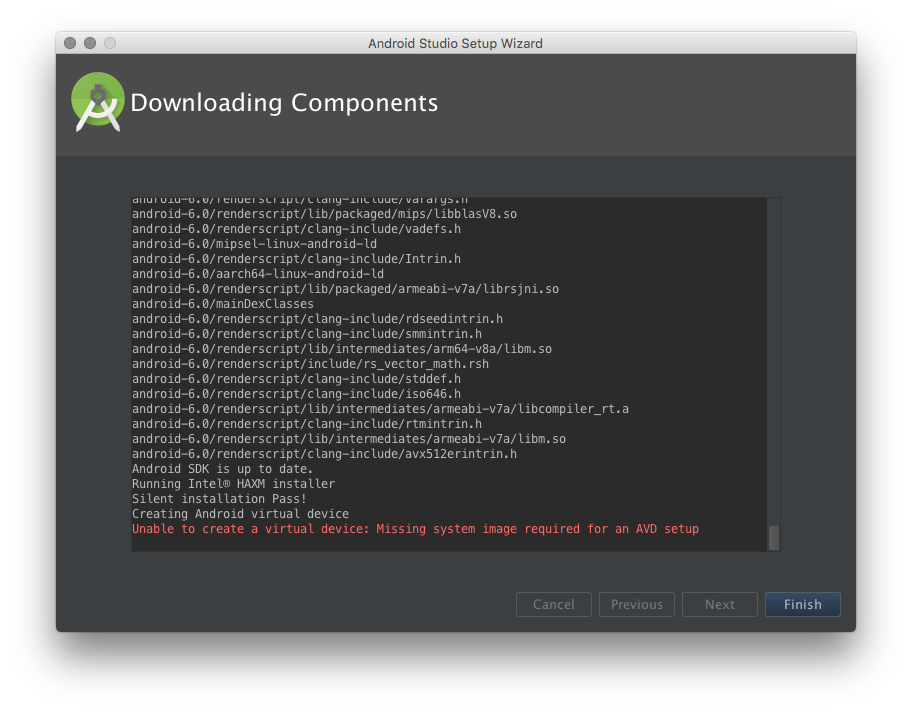Click the 'Downloading Components' heading
Image resolution: width=912 pixels, height=712 pixels.
(284, 102)
